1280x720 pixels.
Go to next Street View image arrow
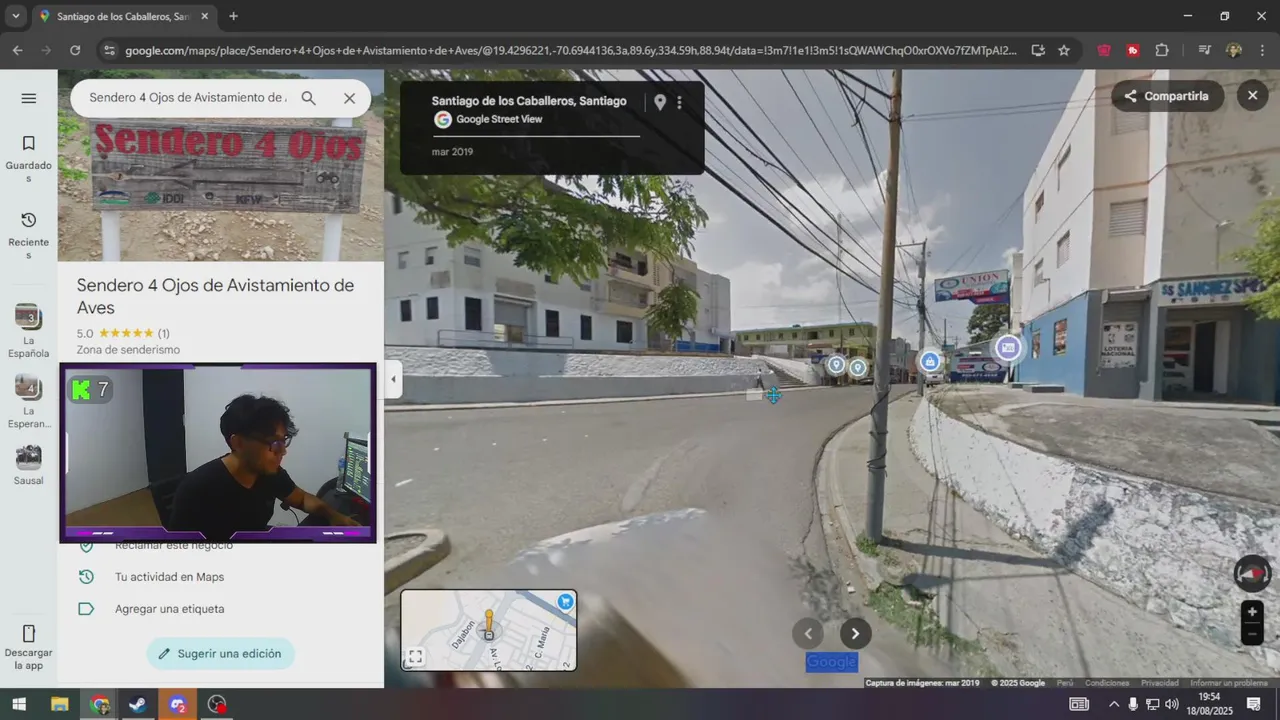(x=855, y=633)
